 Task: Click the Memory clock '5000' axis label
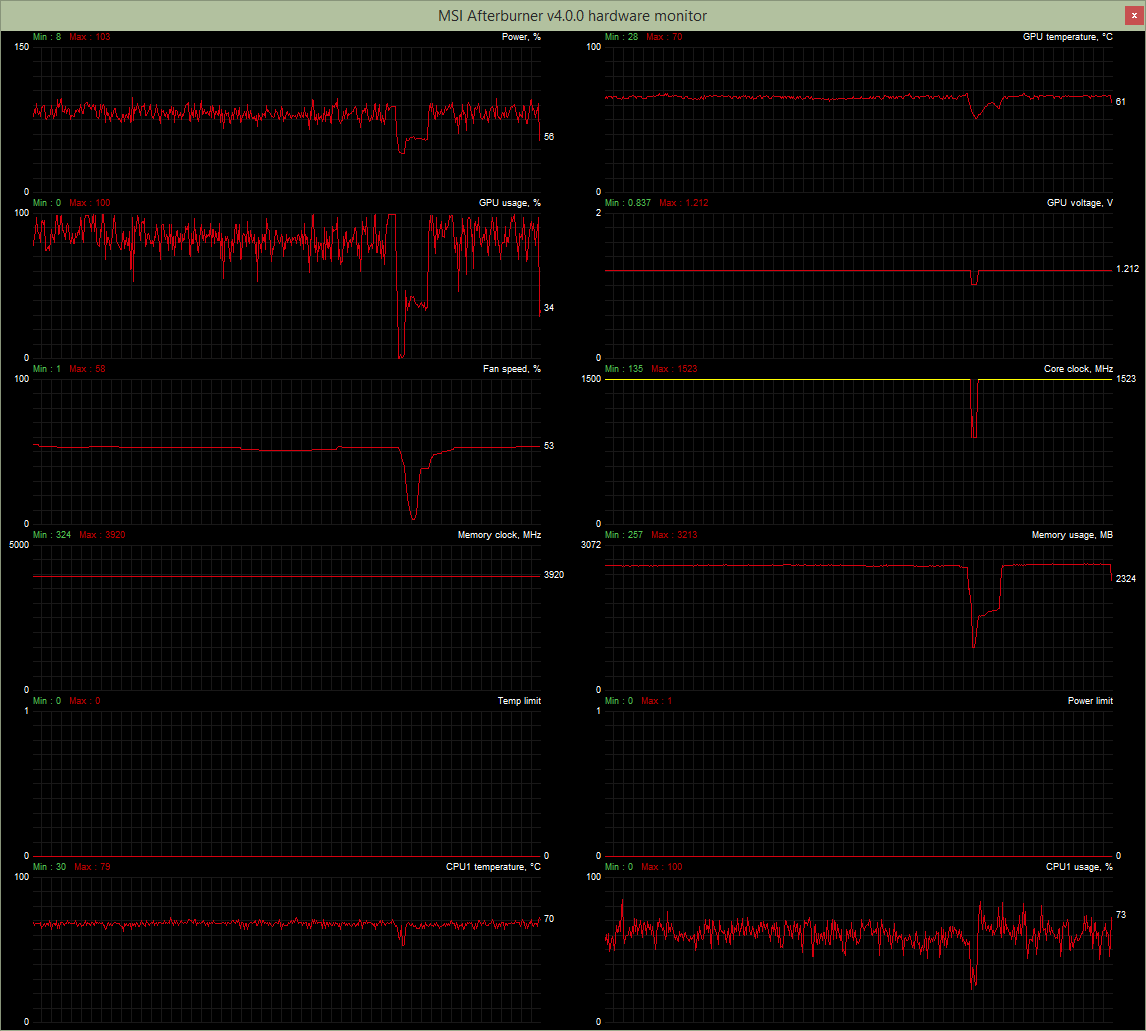pyautogui.click(x=19, y=544)
